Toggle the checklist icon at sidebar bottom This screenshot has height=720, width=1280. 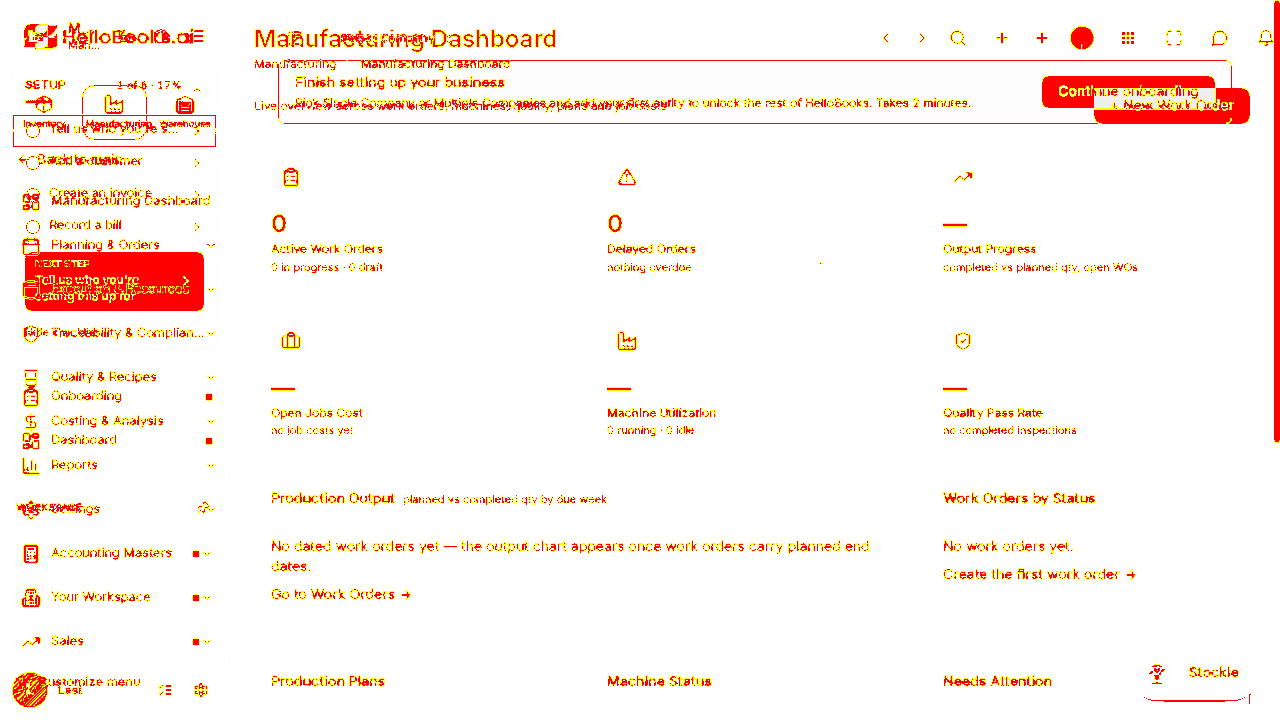[x=166, y=690]
